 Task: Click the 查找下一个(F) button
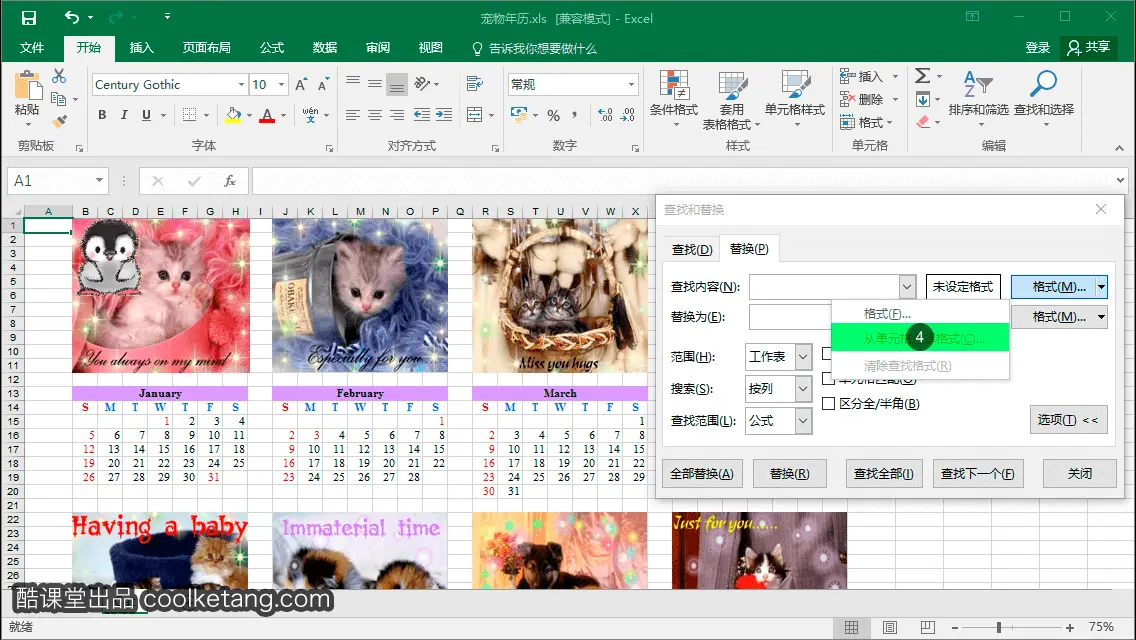pos(977,473)
